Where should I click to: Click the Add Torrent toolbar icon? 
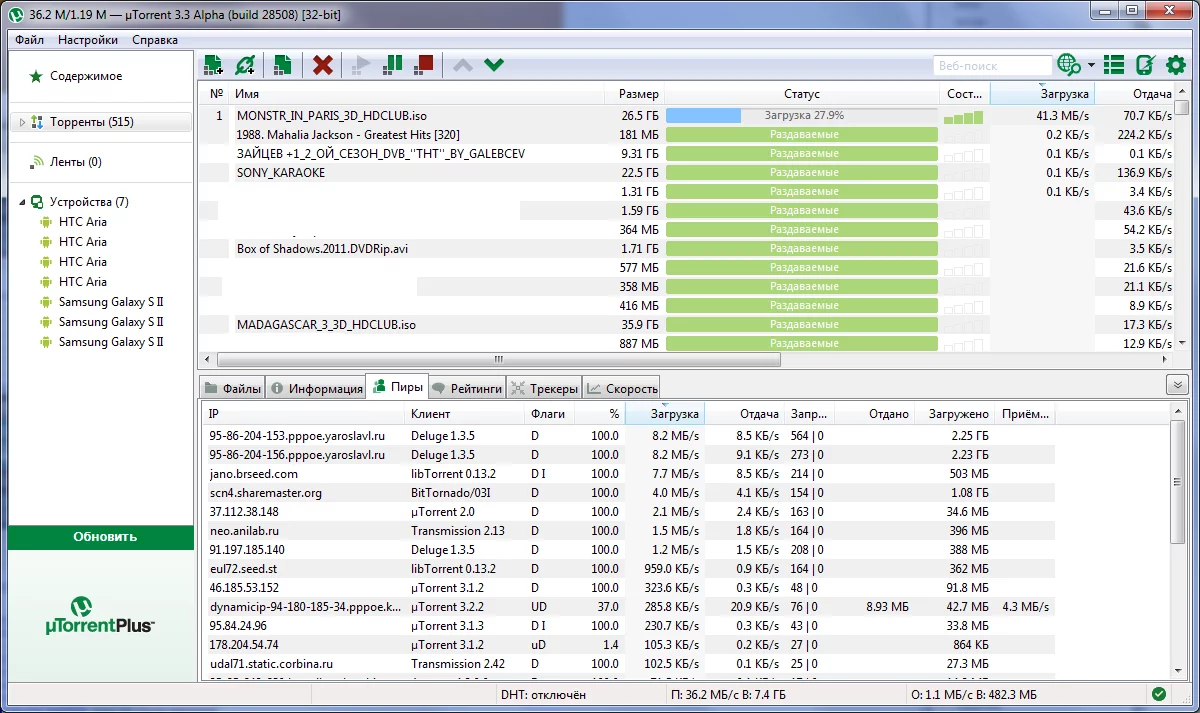point(213,65)
